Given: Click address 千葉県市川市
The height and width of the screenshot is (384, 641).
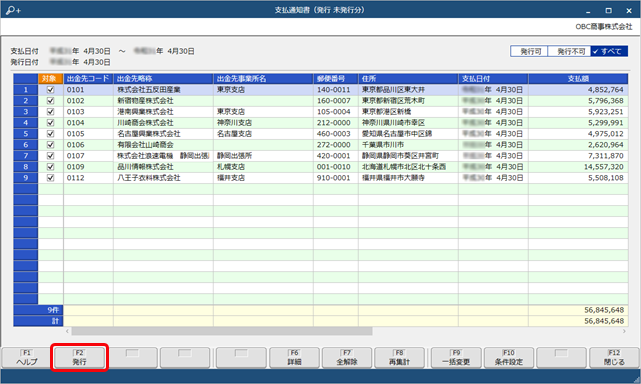Looking at the screenshot, I should click(408, 145).
